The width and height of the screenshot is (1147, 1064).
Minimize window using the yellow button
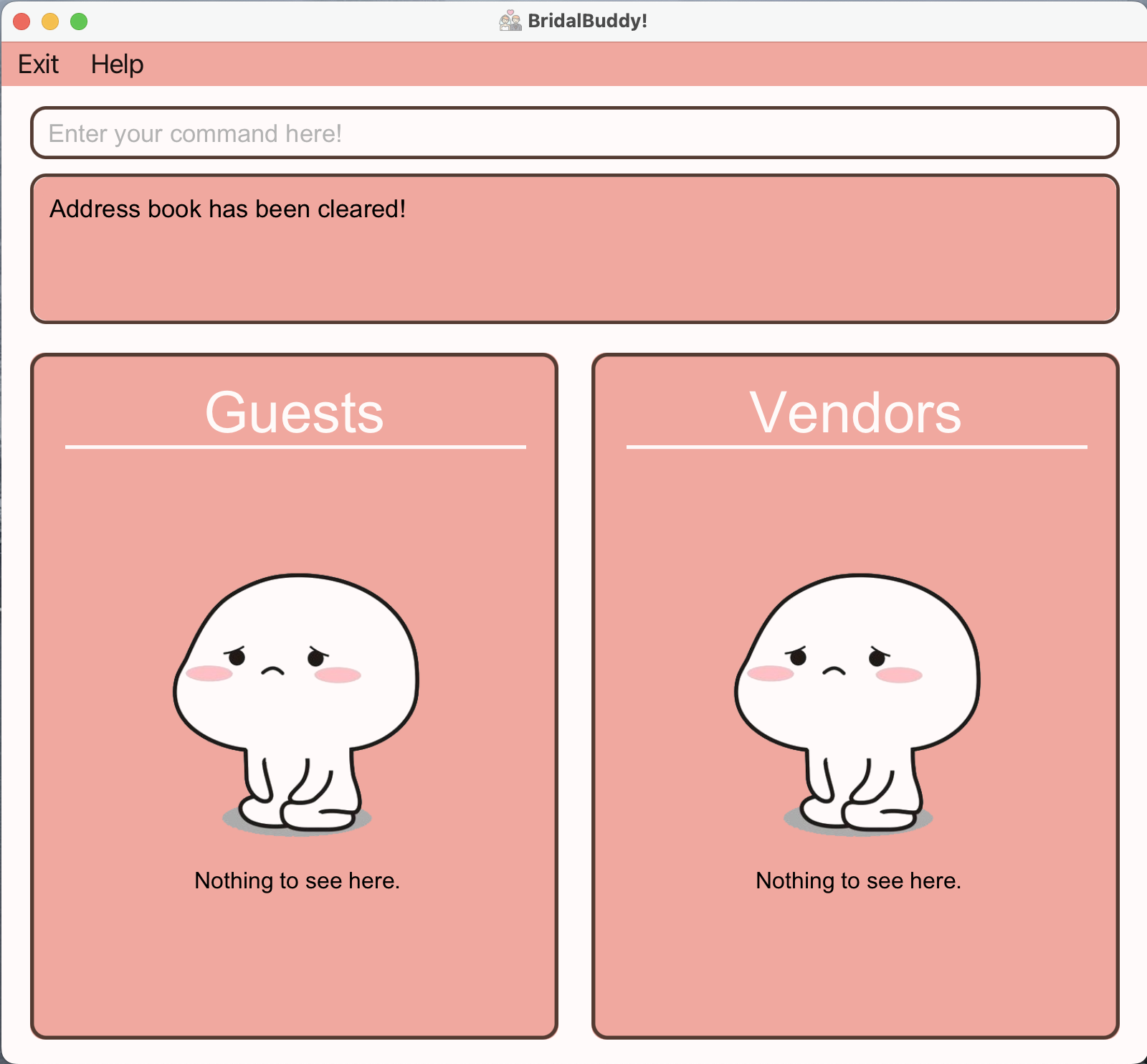point(50,22)
